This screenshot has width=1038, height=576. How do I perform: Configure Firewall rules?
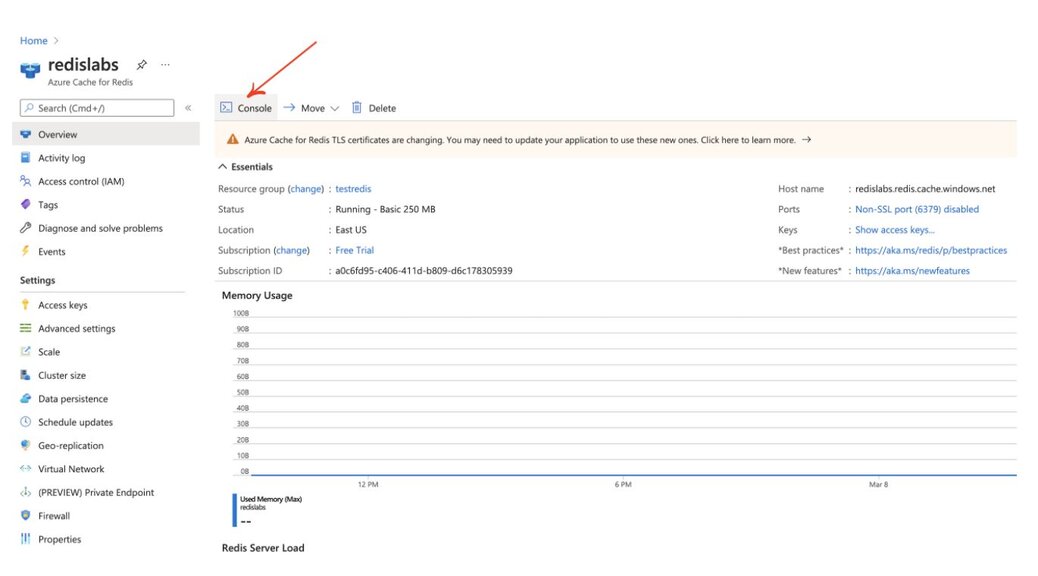click(53, 515)
